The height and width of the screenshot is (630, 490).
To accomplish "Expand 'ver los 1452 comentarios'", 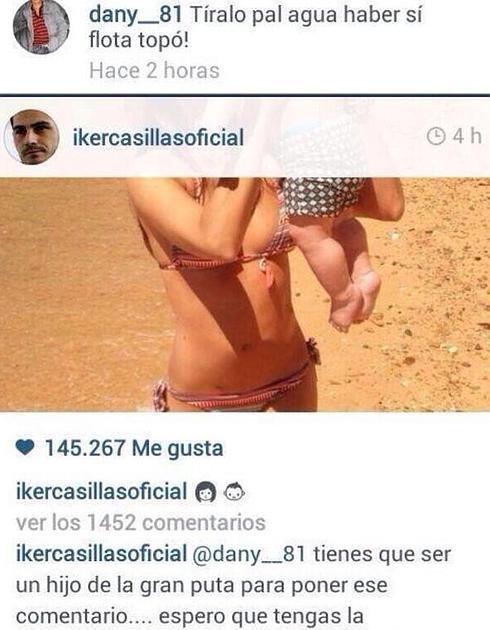I will pos(141,523).
